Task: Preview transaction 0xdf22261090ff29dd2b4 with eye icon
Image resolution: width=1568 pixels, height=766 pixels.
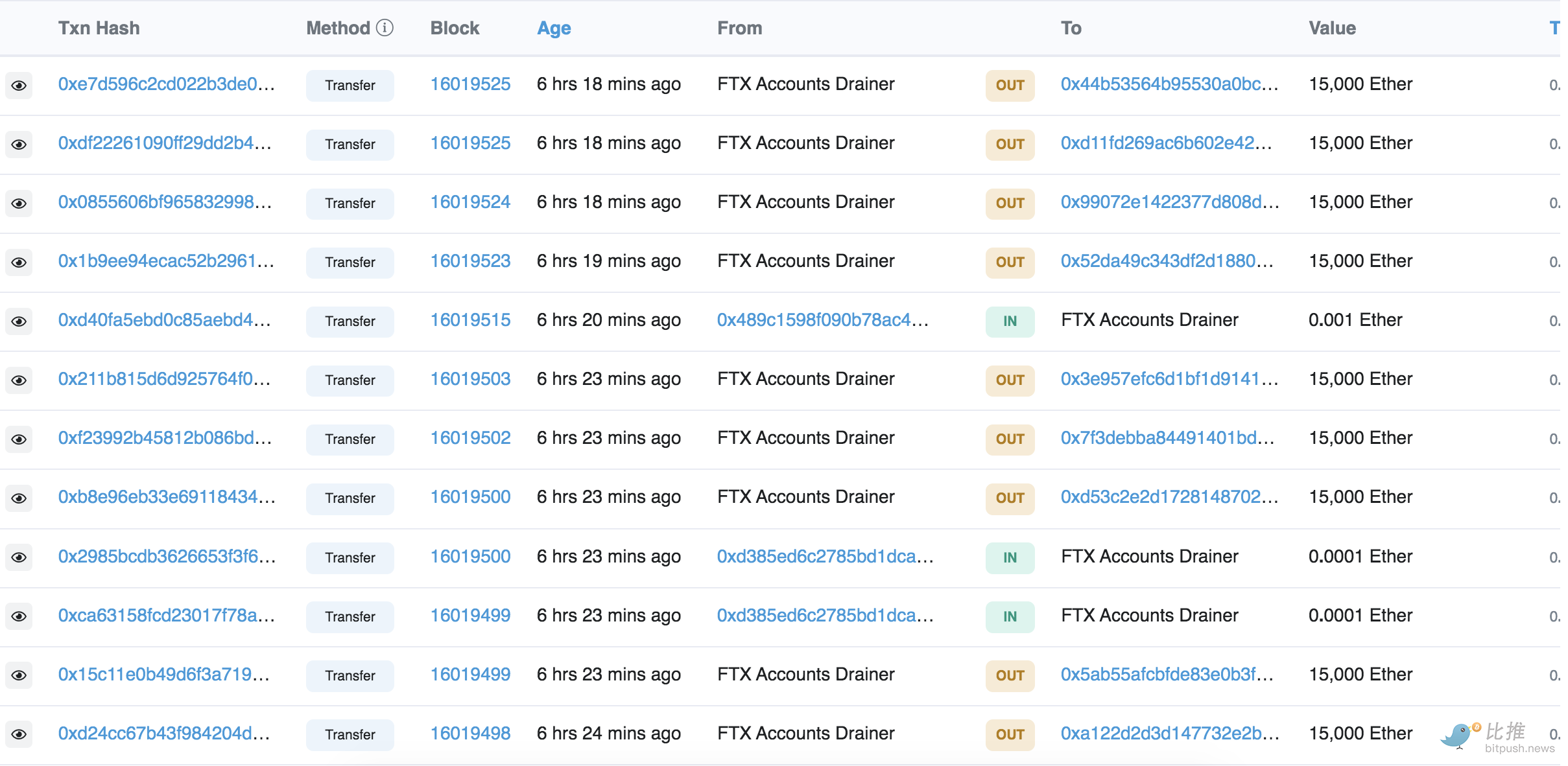Action: point(19,145)
